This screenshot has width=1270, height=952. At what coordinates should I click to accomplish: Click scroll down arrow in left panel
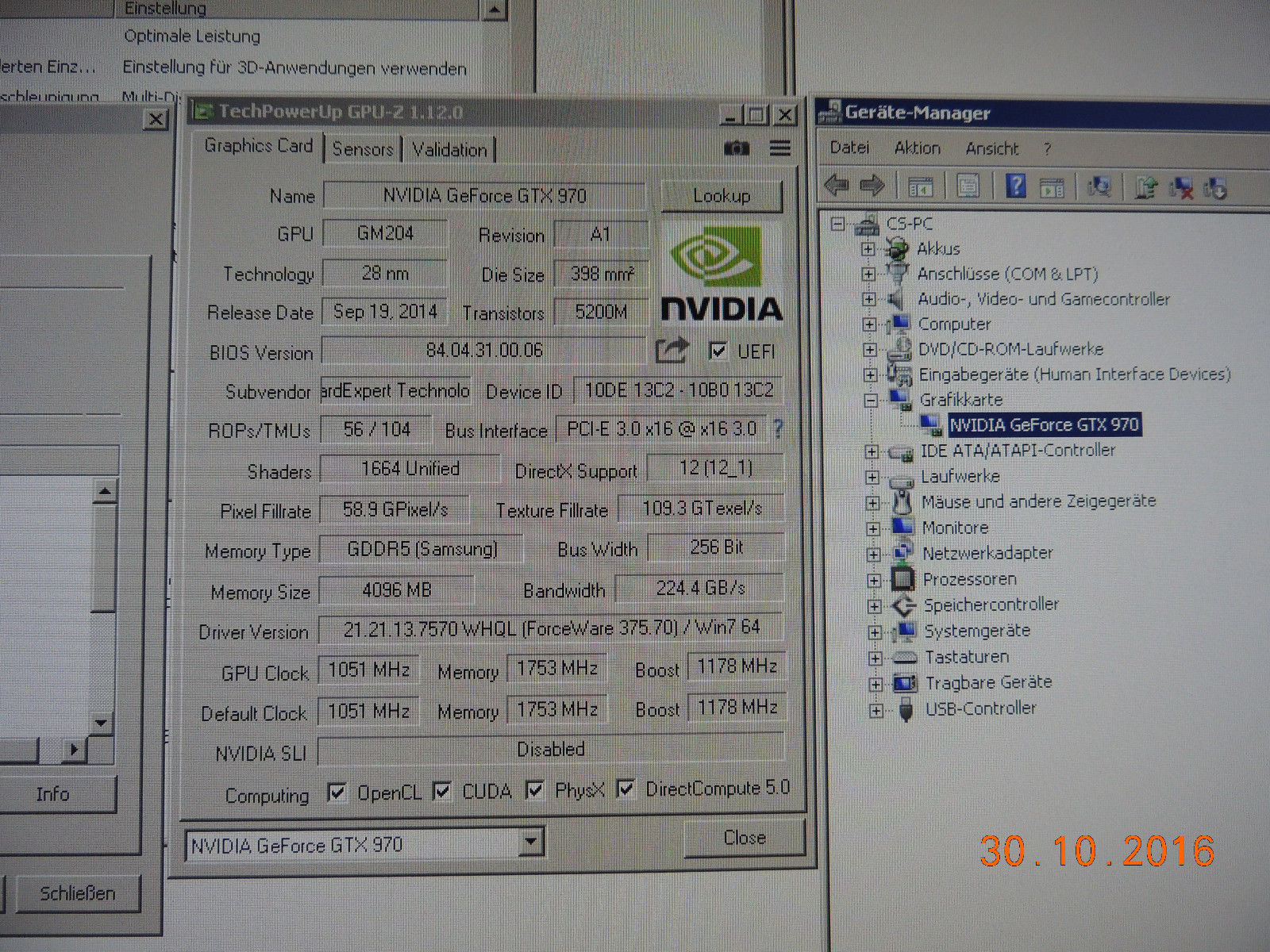click(x=102, y=723)
